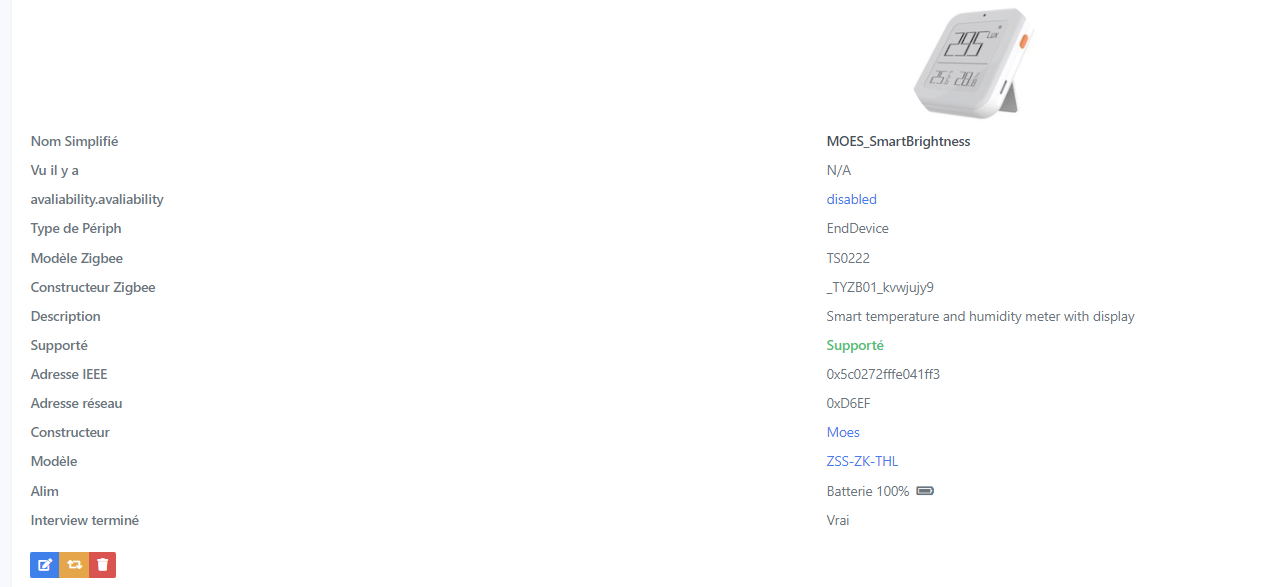Screen dimensions: 1268x587
Task: Click the Interview terminé value Vrai
Action: pos(838,520)
